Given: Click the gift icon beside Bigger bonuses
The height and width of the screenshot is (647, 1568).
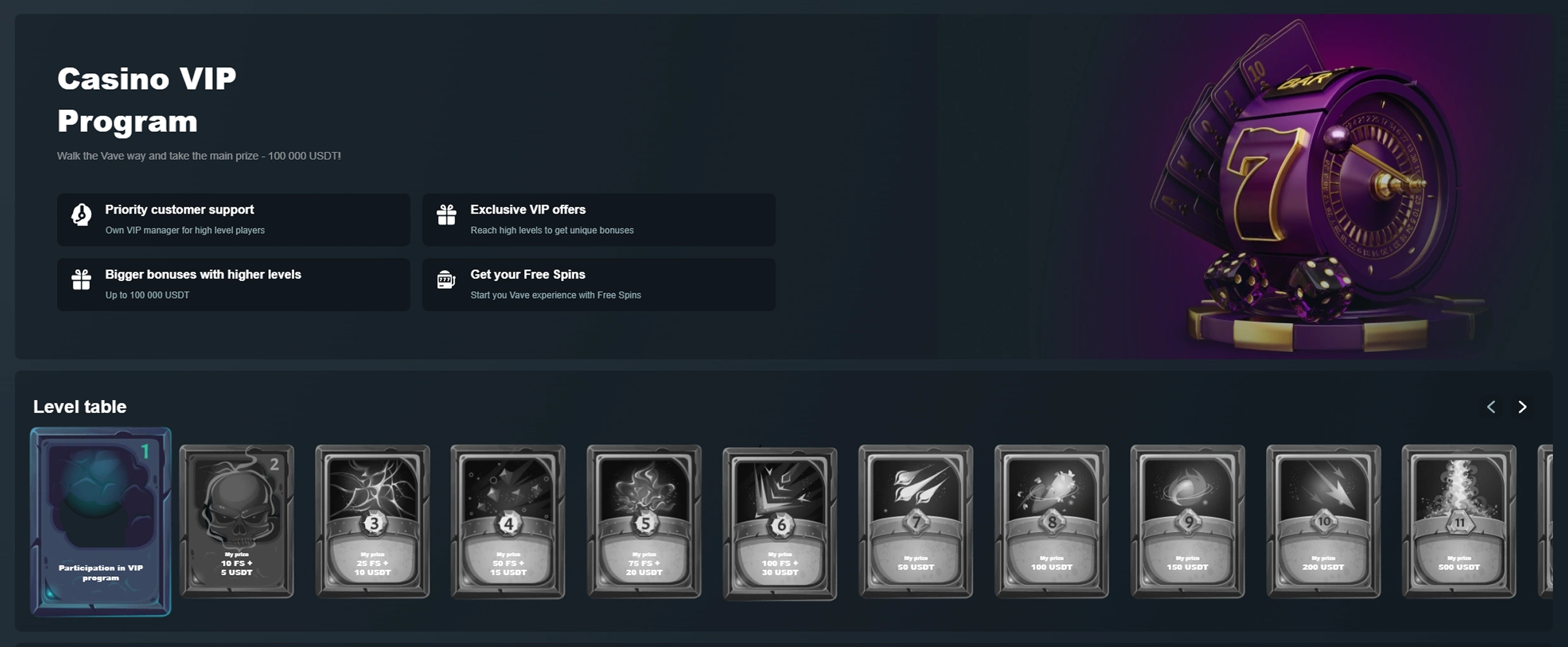Looking at the screenshot, I should (x=81, y=279).
